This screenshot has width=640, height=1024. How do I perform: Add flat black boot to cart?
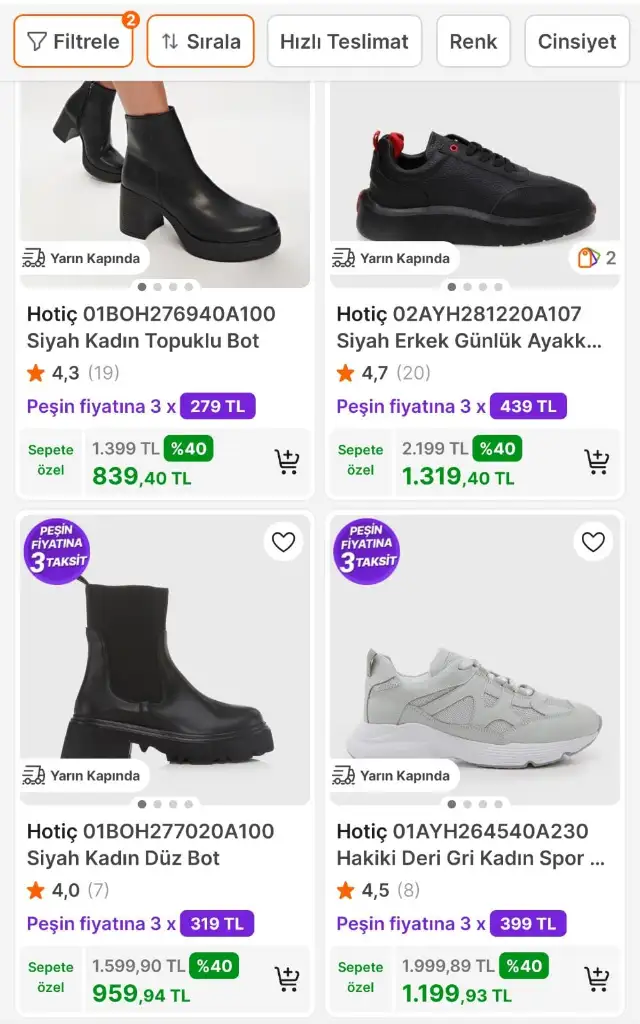click(287, 979)
